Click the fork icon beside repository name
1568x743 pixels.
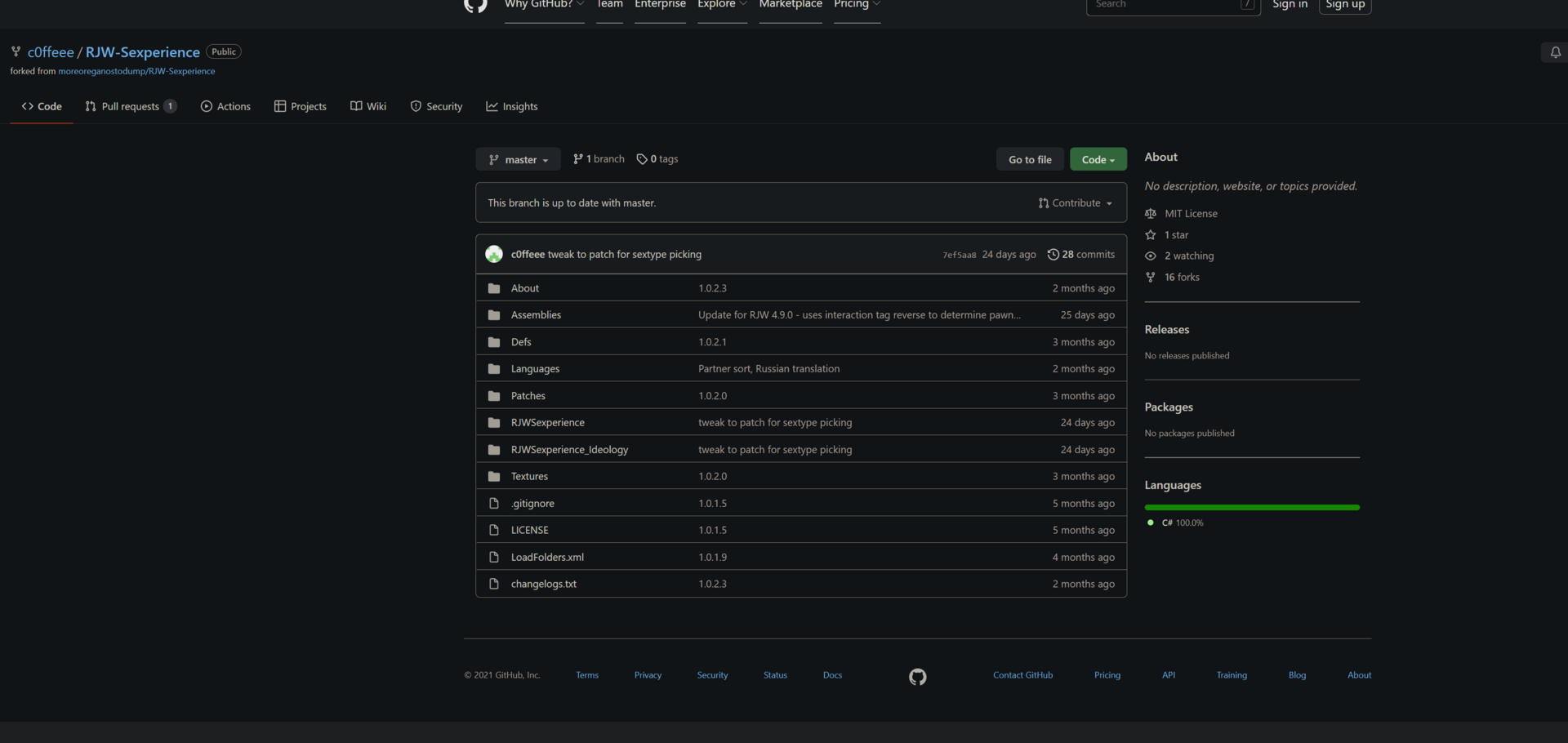tap(16, 51)
